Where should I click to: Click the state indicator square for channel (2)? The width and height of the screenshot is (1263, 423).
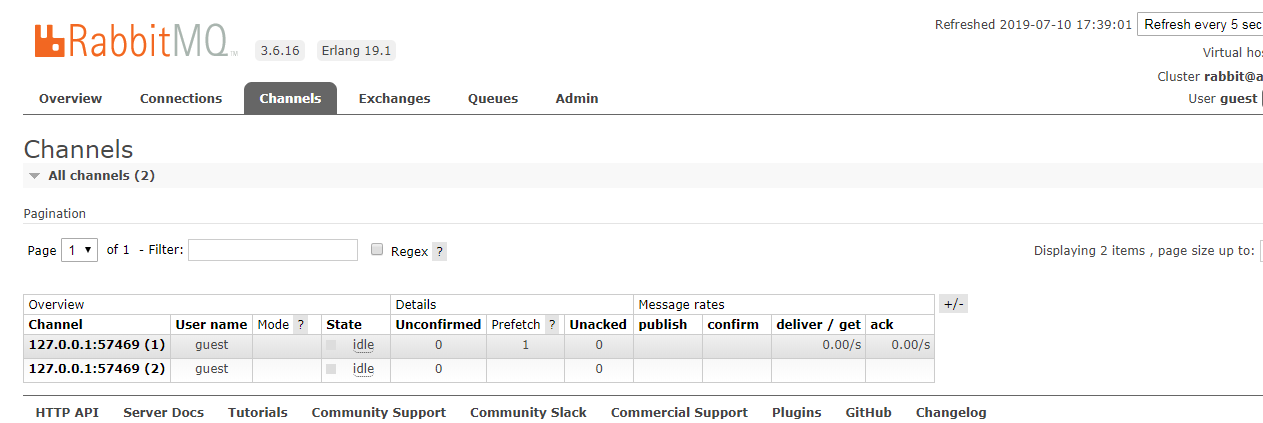[331, 369]
